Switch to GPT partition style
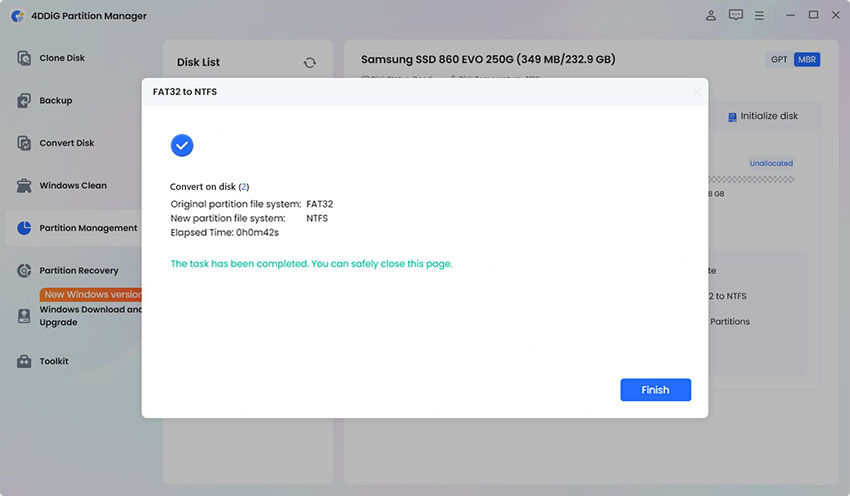 pyautogui.click(x=779, y=60)
